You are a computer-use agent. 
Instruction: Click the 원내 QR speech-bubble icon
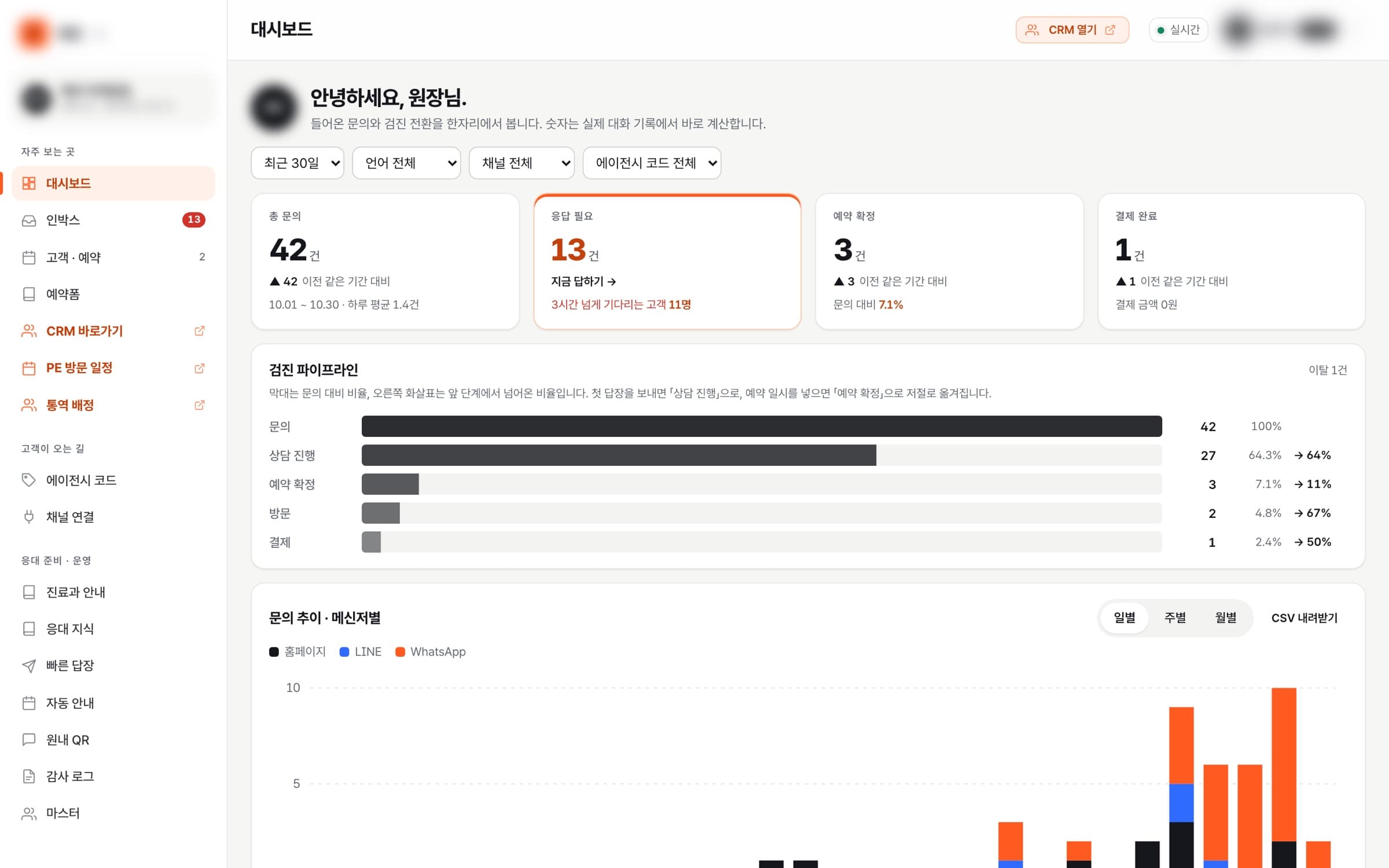(x=28, y=740)
